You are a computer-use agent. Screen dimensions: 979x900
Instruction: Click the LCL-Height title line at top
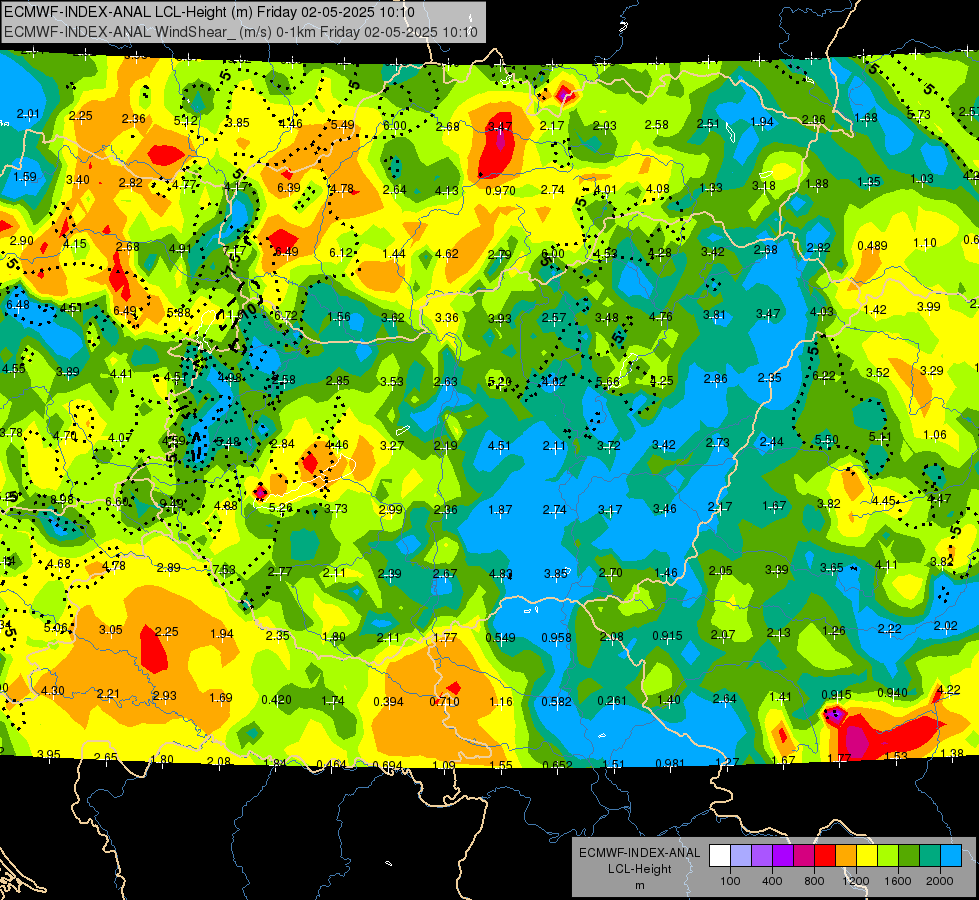point(209,12)
